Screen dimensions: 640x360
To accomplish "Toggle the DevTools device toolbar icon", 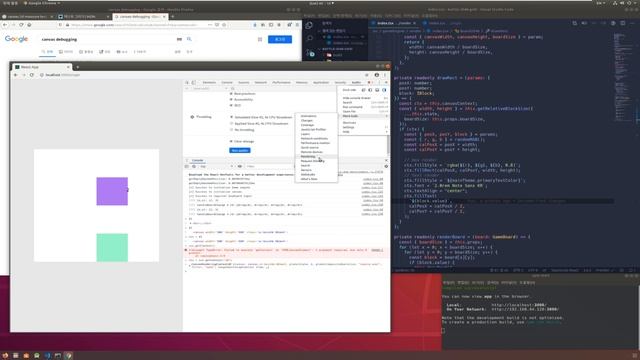I will (194, 82).
